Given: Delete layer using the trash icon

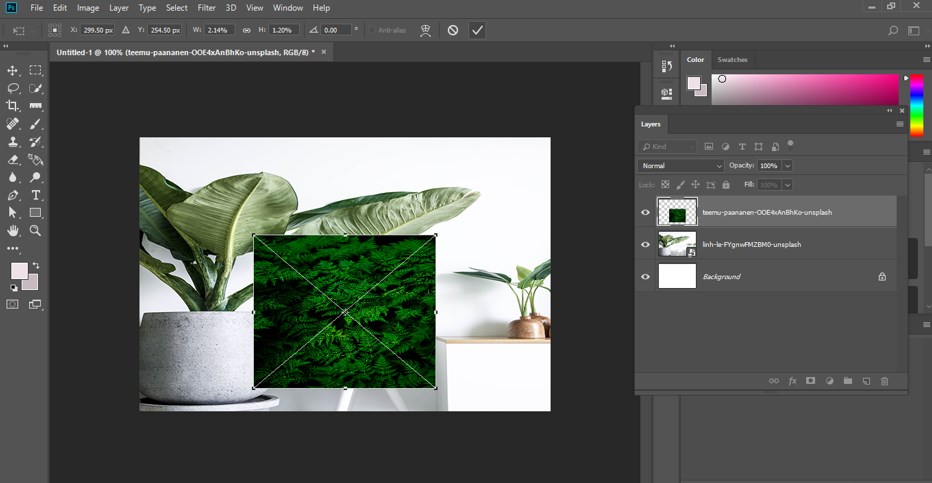Looking at the screenshot, I should [x=884, y=381].
